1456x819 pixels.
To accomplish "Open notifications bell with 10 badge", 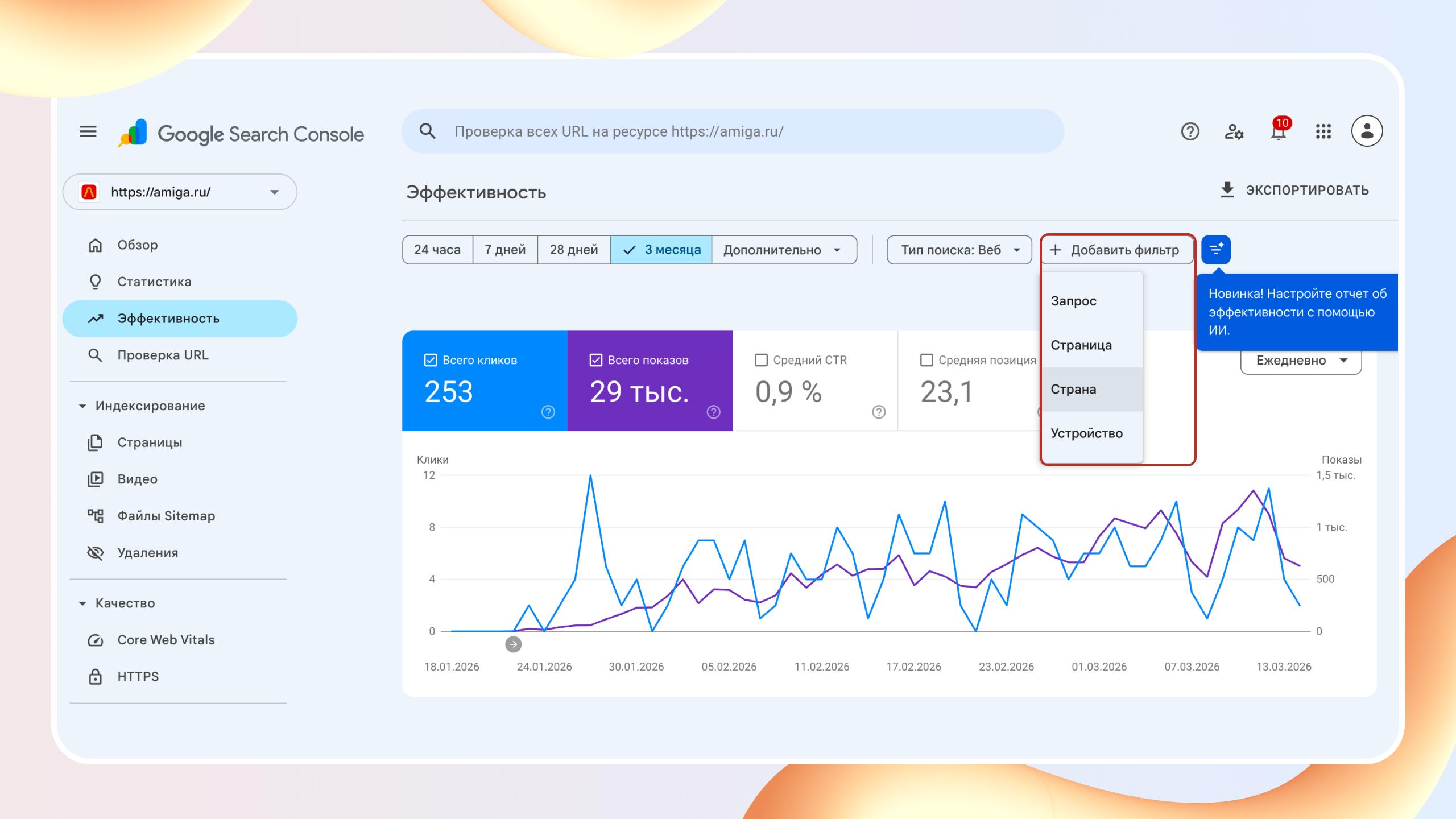I will click(1278, 131).
